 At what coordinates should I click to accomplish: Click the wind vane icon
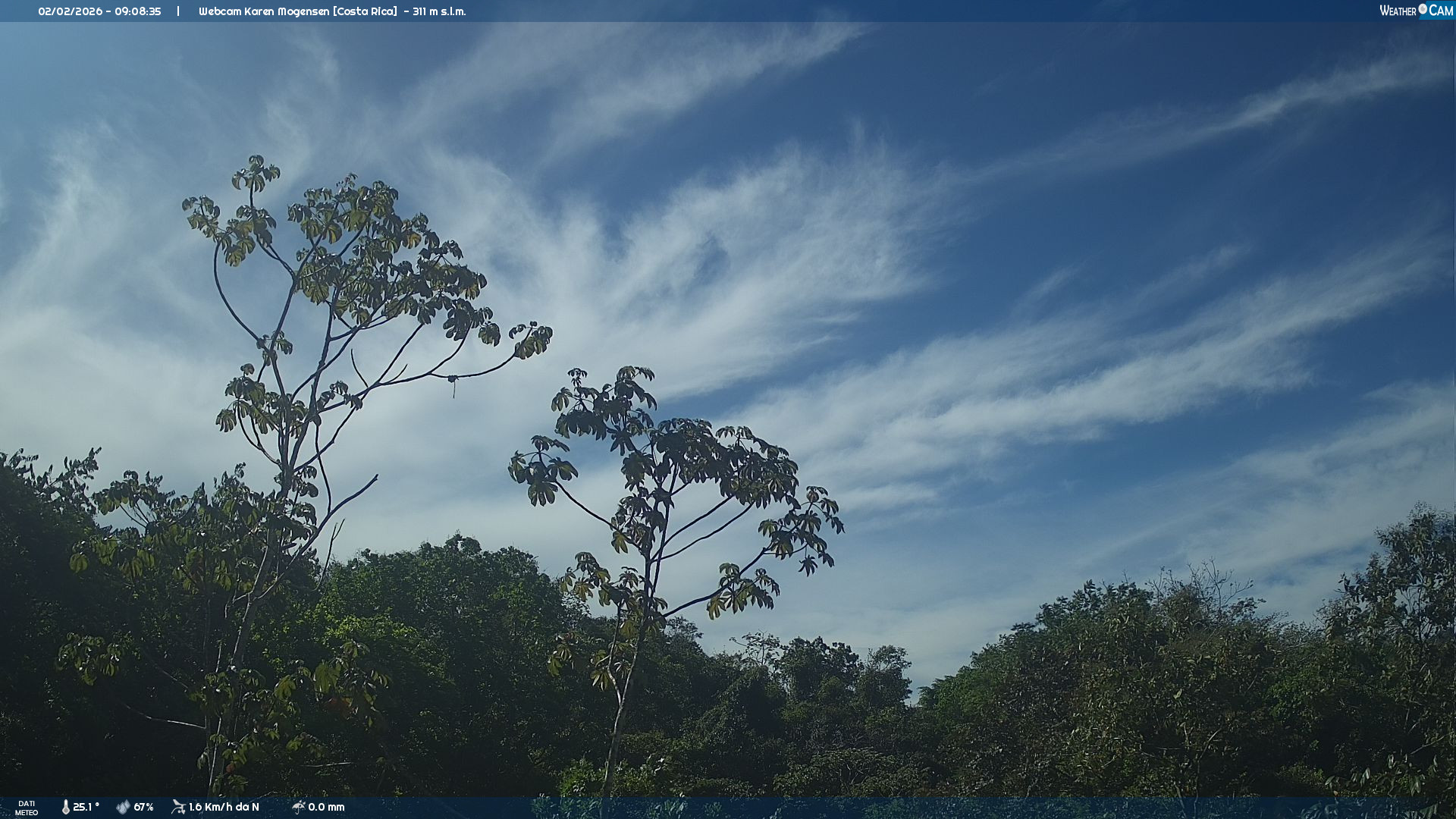click(x=178, y=807)
